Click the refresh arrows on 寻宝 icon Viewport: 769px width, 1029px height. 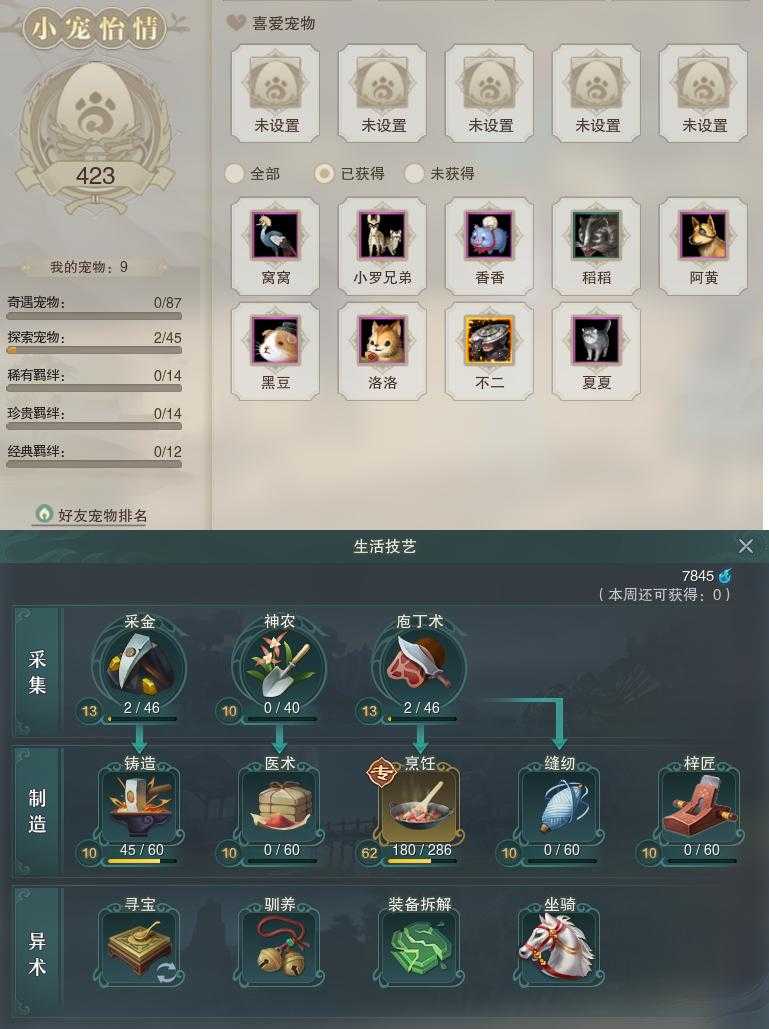167,973
